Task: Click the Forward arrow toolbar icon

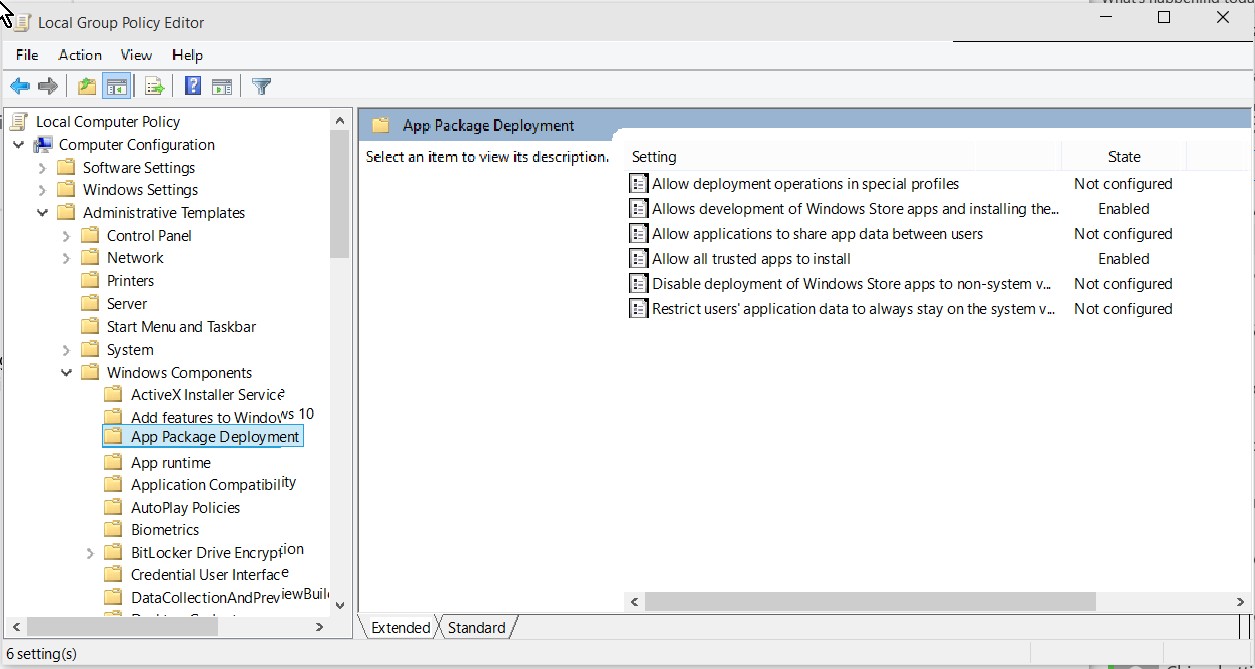Action: pos(48,87)
